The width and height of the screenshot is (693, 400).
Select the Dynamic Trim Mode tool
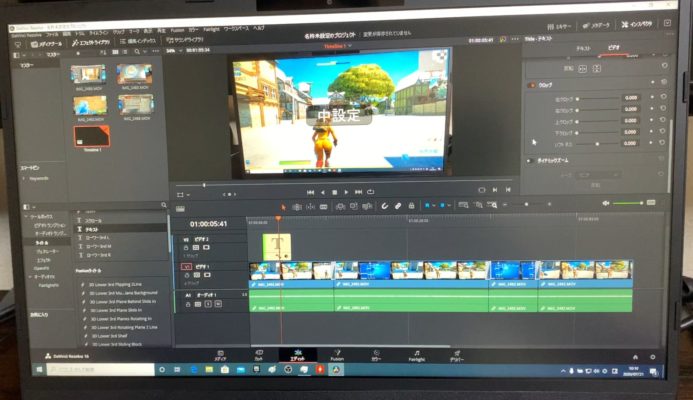(x=310, y=207)
